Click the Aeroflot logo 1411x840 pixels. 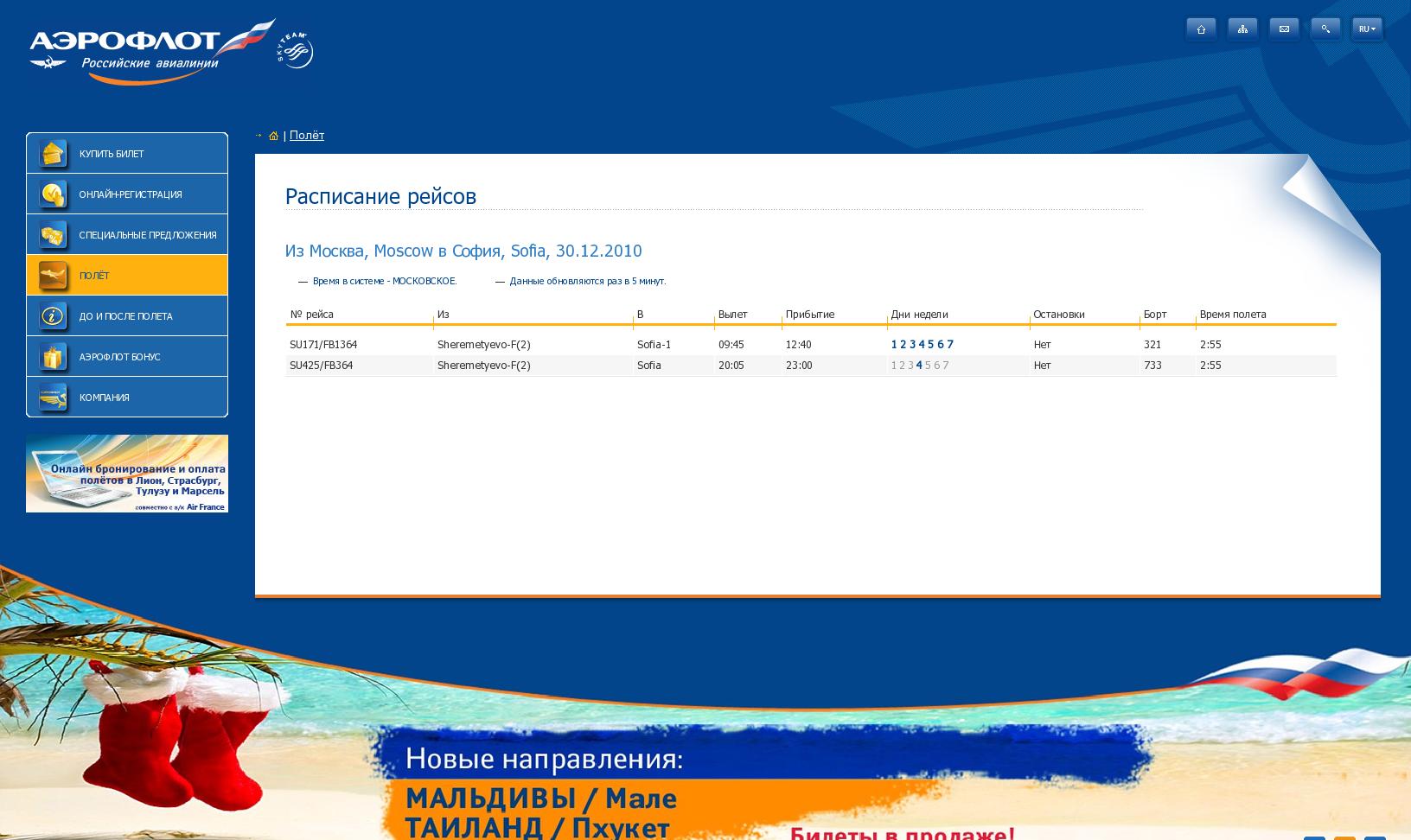(152, 52)
